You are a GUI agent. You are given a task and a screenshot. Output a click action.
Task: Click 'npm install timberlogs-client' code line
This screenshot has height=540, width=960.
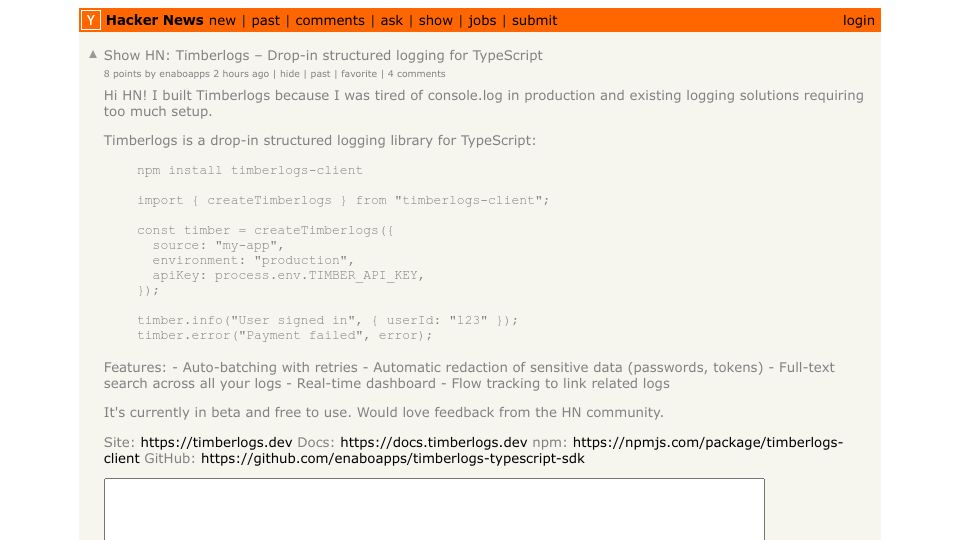click(250, 170)
